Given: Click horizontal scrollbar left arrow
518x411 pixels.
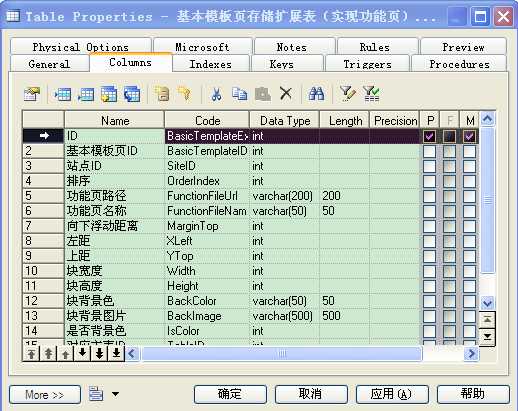Looking at the screenshot, I should coord(132,354).
